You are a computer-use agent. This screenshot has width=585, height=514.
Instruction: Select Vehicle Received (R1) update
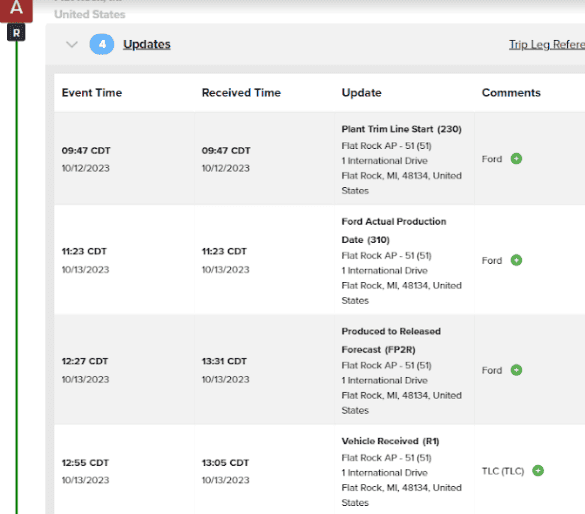(390, 441)
